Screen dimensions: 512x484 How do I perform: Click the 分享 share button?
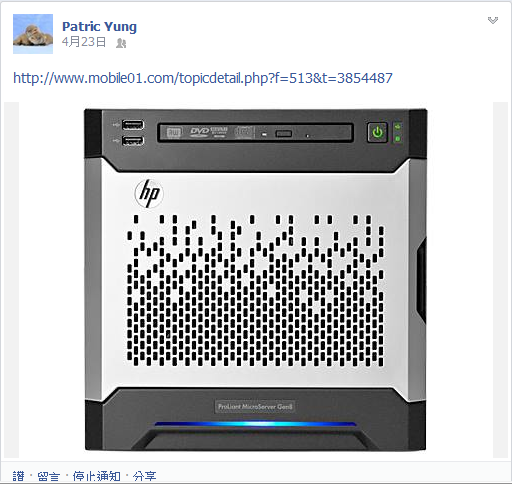pyautogui.click(x=144, y=476)
